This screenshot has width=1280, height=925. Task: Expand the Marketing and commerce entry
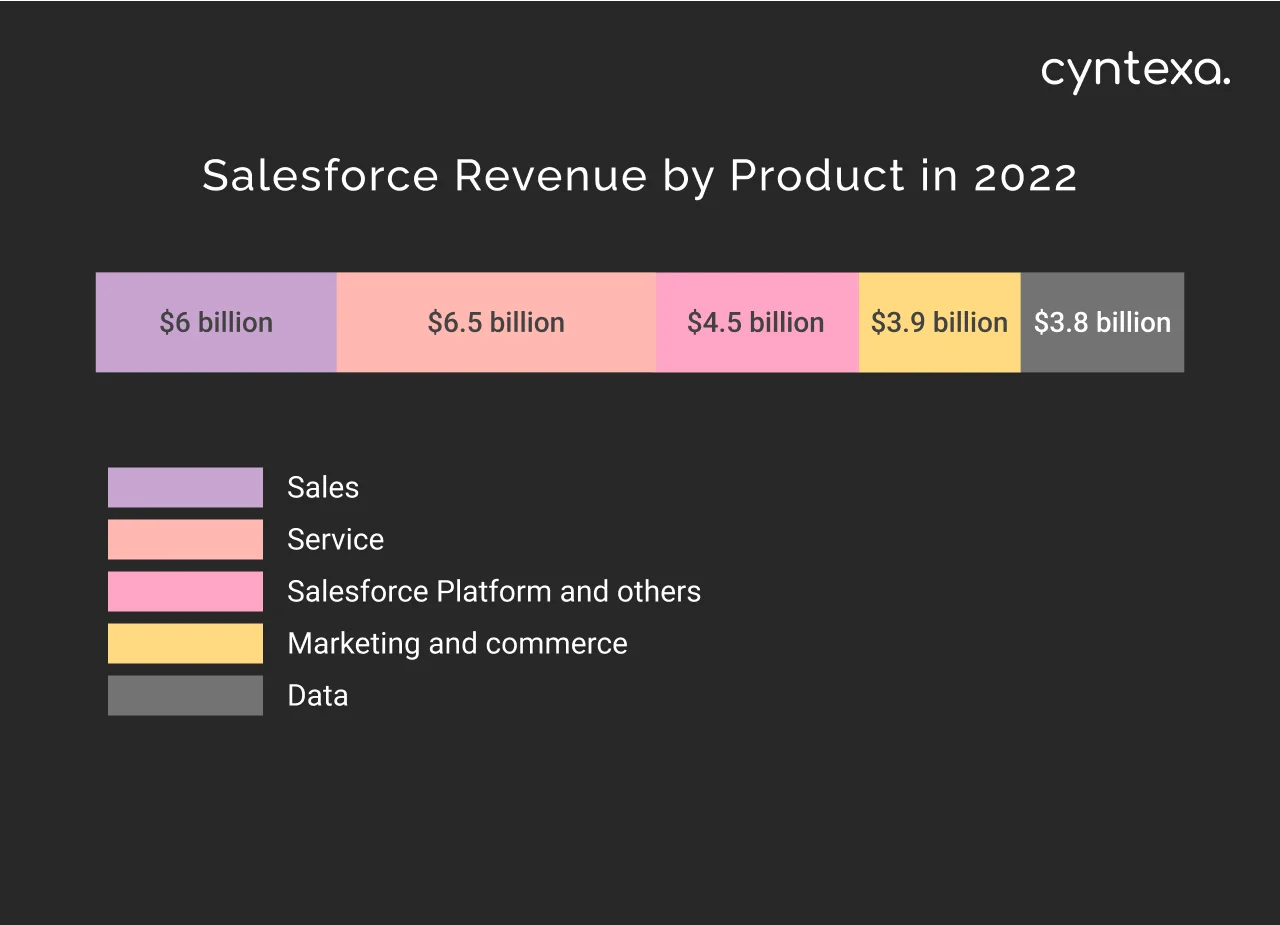pos(457,643)
